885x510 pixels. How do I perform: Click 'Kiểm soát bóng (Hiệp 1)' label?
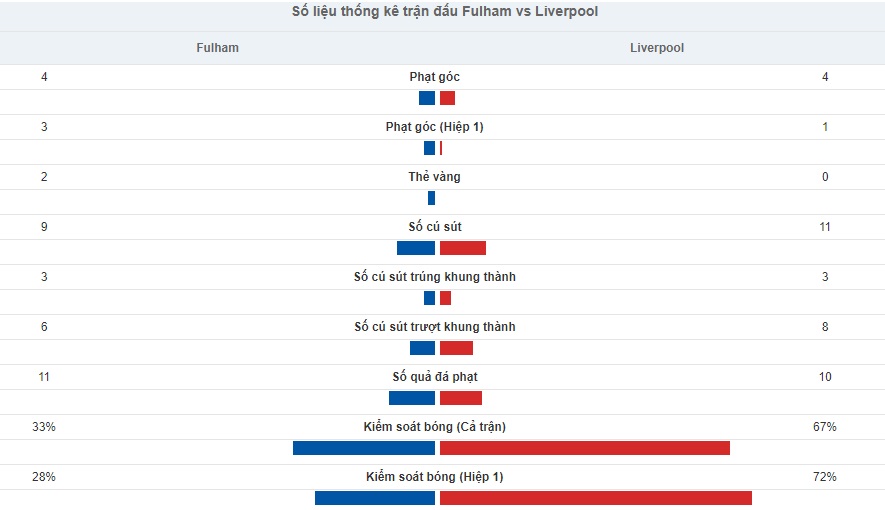pyautogui.click(x=435, y=477)
